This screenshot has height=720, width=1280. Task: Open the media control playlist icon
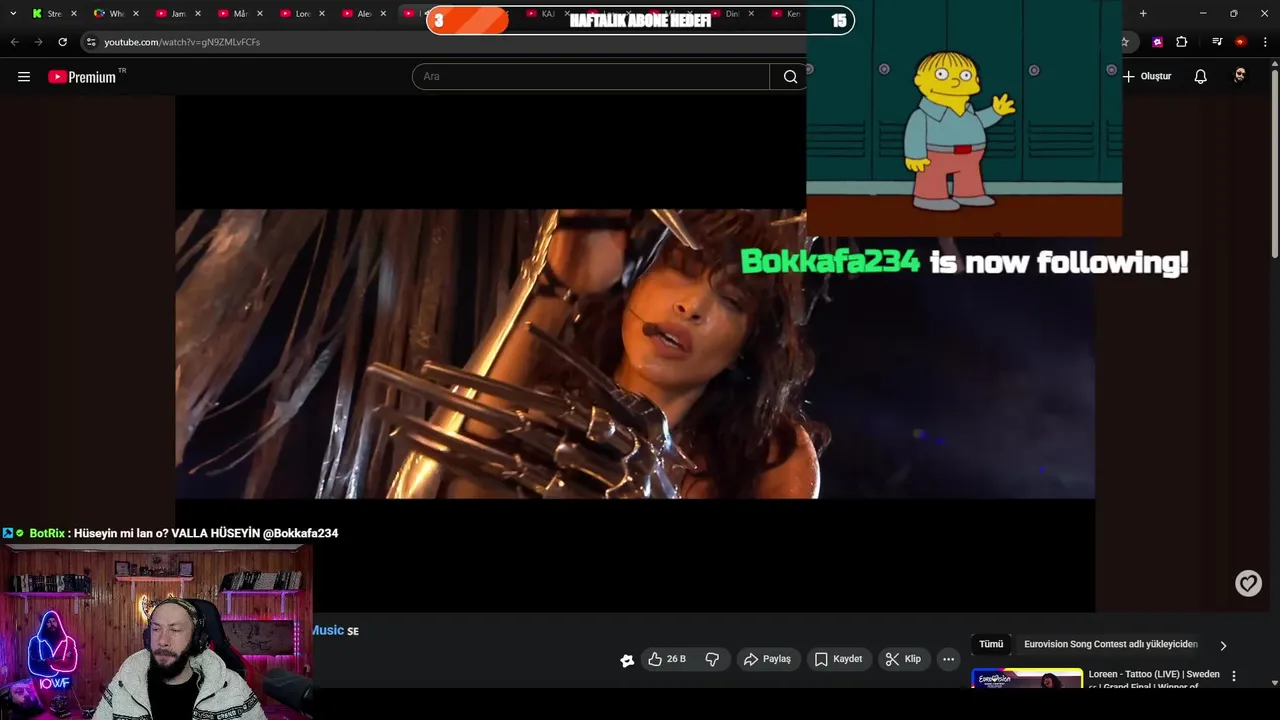1216,42
